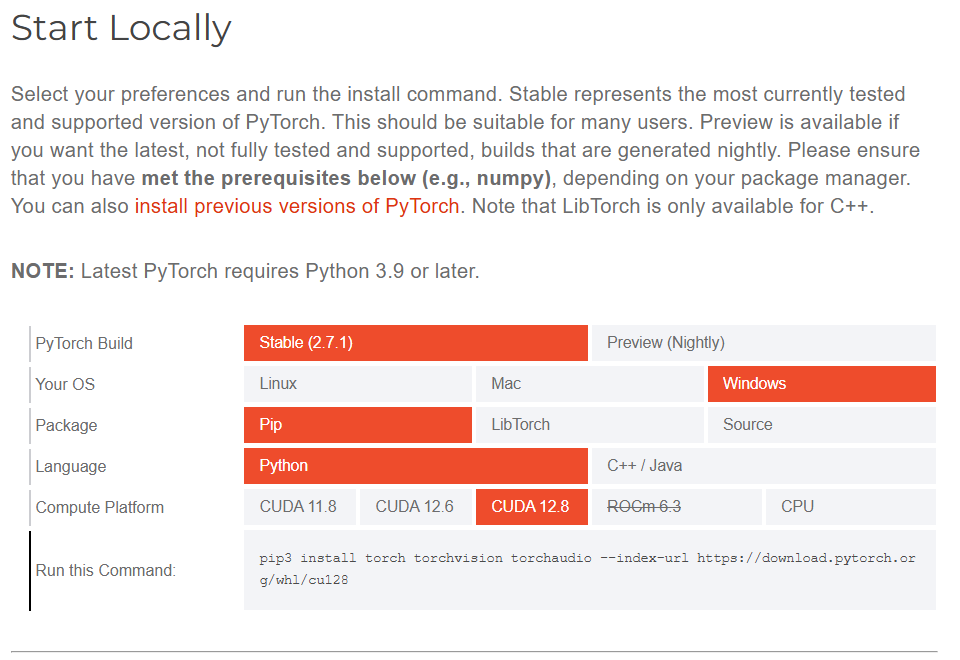
Task: Select Python as the language
Action: click(x=416, y=466)
